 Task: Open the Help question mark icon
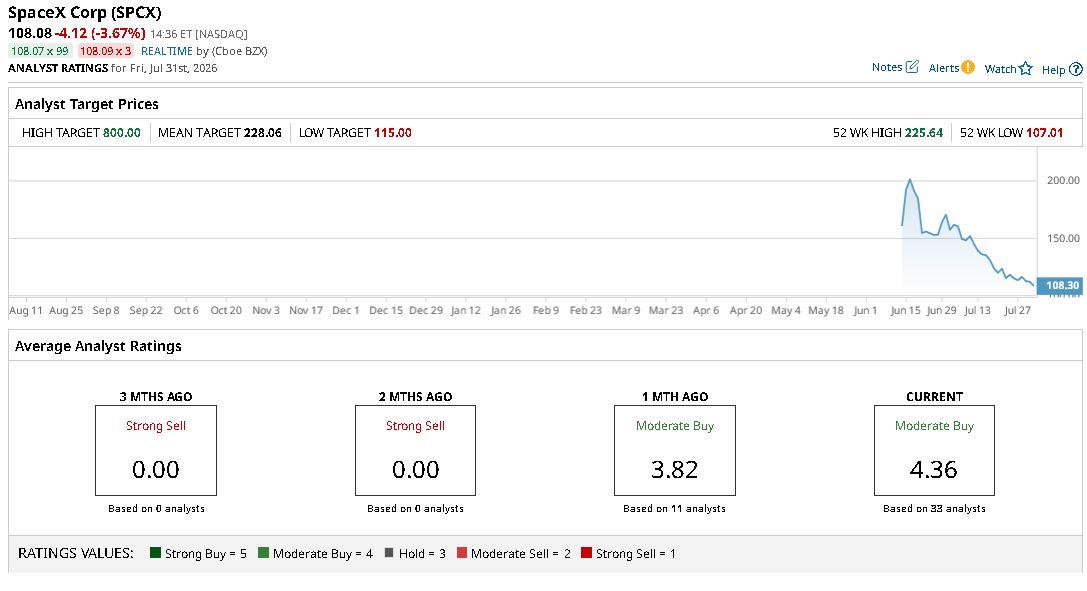point(1076,69)
